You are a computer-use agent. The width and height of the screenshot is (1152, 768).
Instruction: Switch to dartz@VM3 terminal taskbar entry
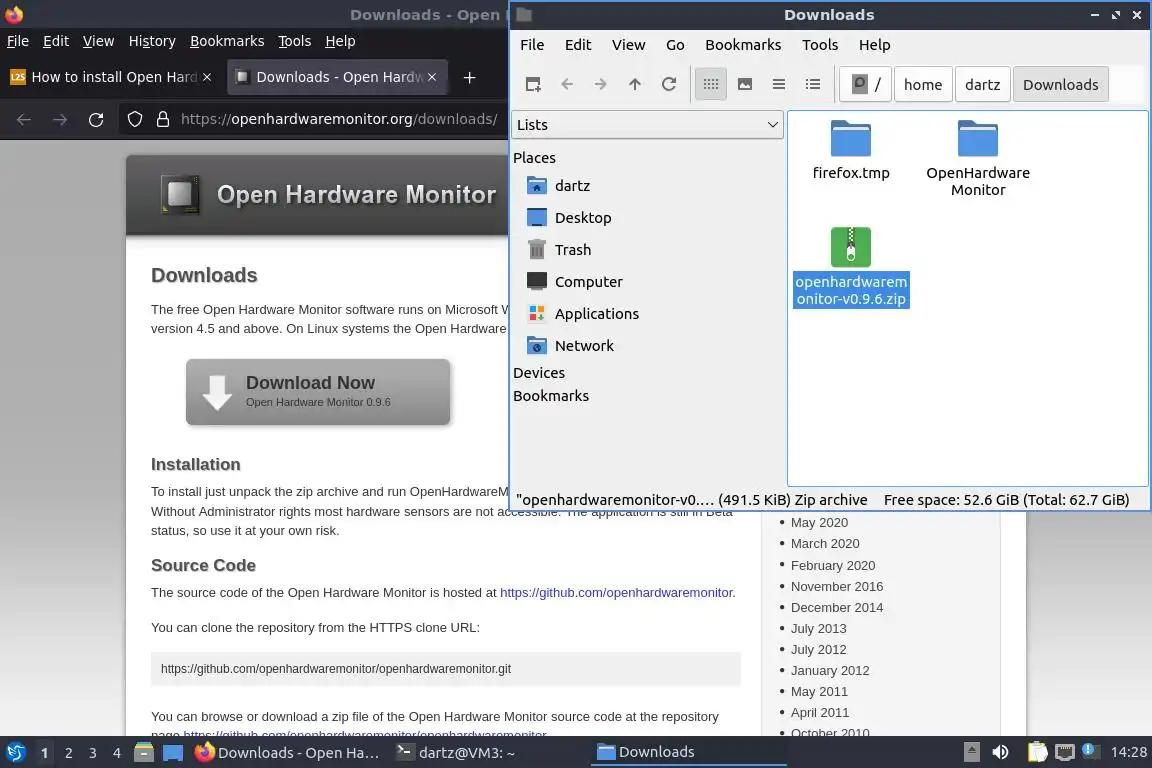tap(456, 753)
